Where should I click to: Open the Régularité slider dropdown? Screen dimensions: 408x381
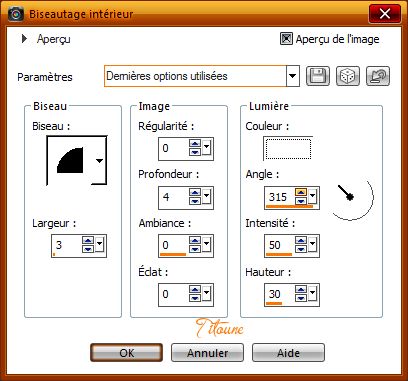(206, 147)
